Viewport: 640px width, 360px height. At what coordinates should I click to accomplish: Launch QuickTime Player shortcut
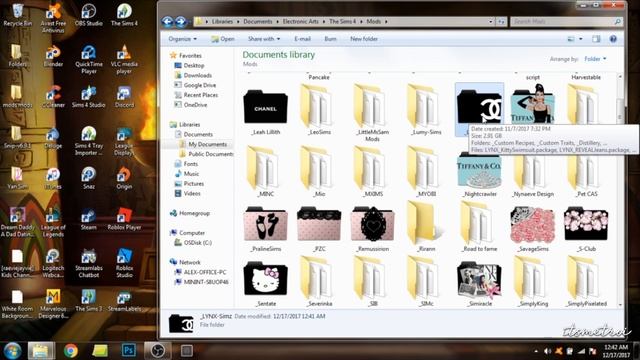[89, 59]
